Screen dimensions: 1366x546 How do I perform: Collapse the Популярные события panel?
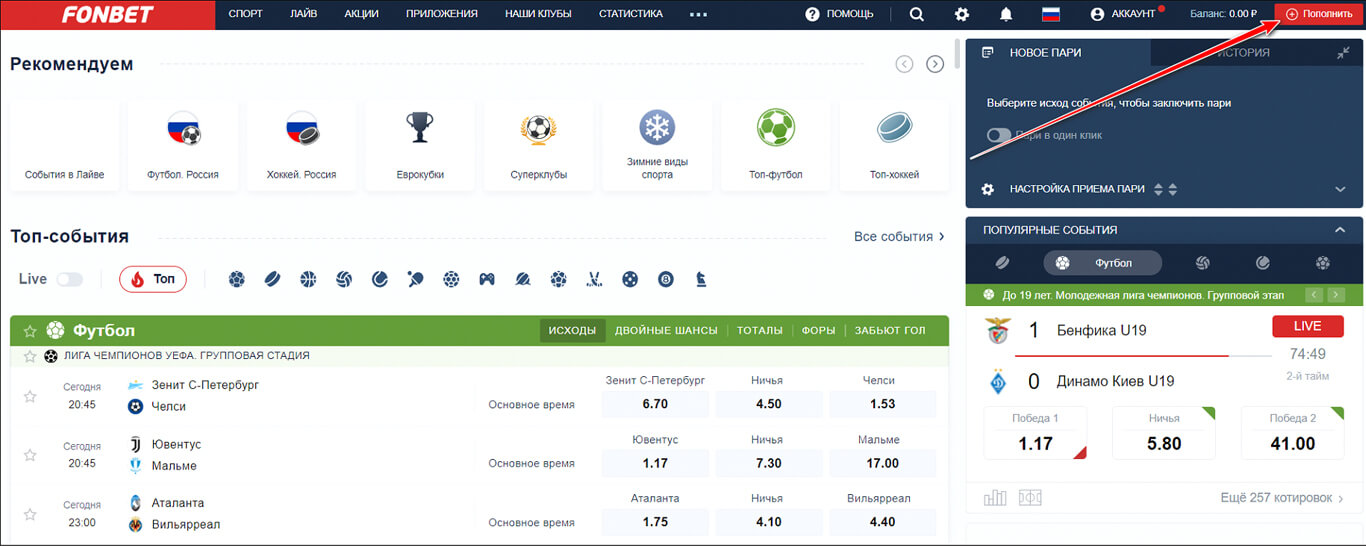pos(1340,229)
